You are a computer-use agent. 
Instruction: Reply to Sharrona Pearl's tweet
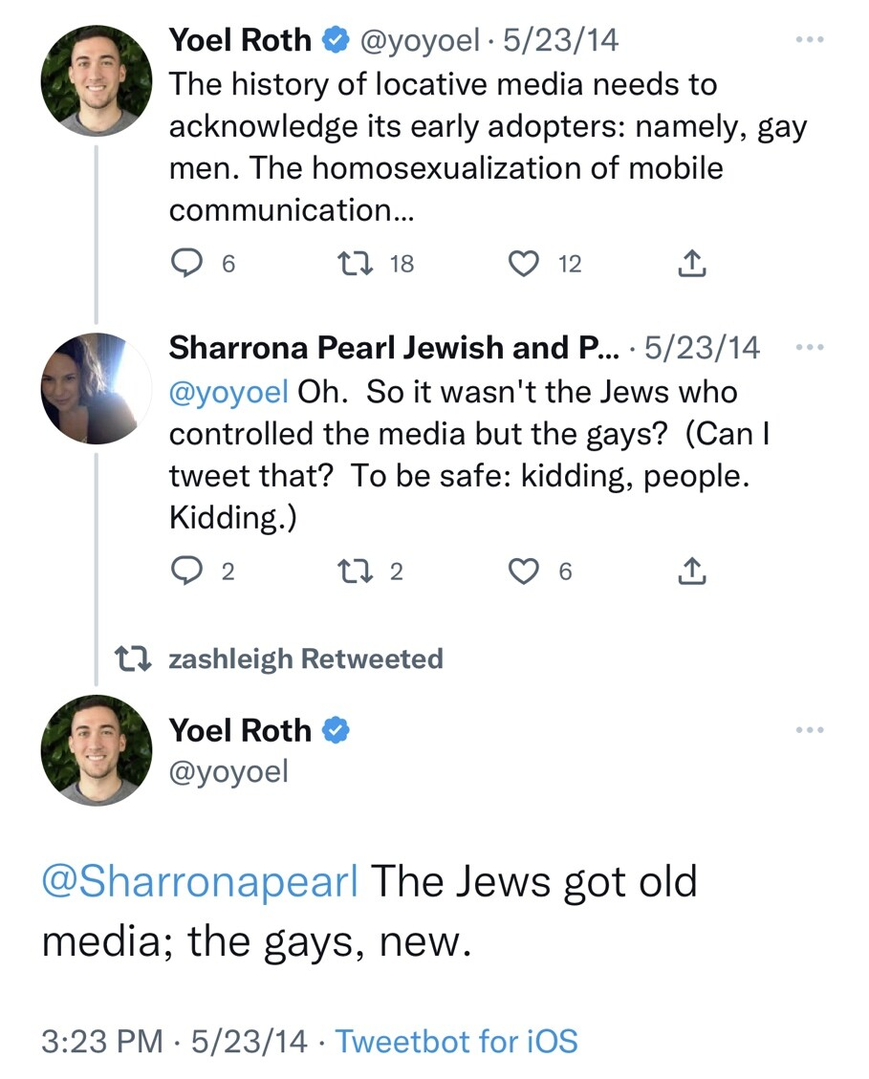[185, 571]
